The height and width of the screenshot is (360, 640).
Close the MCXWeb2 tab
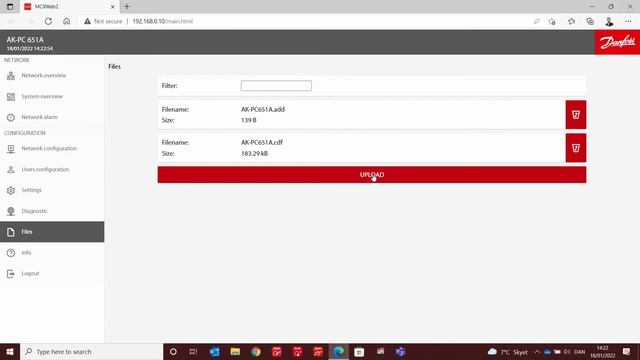(113, 7)
